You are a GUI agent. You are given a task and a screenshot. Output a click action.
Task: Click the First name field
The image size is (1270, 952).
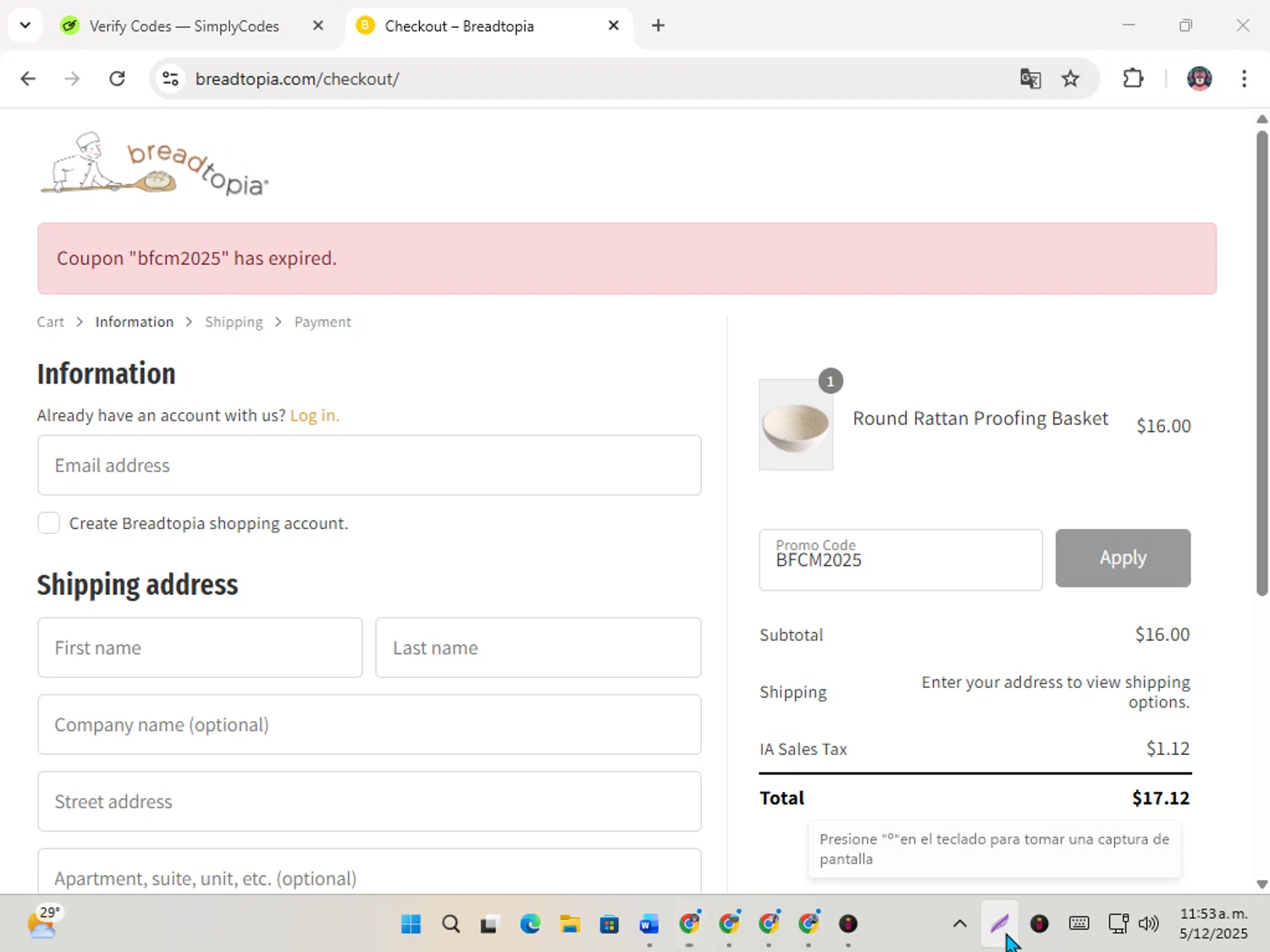(x=200, y=647)
